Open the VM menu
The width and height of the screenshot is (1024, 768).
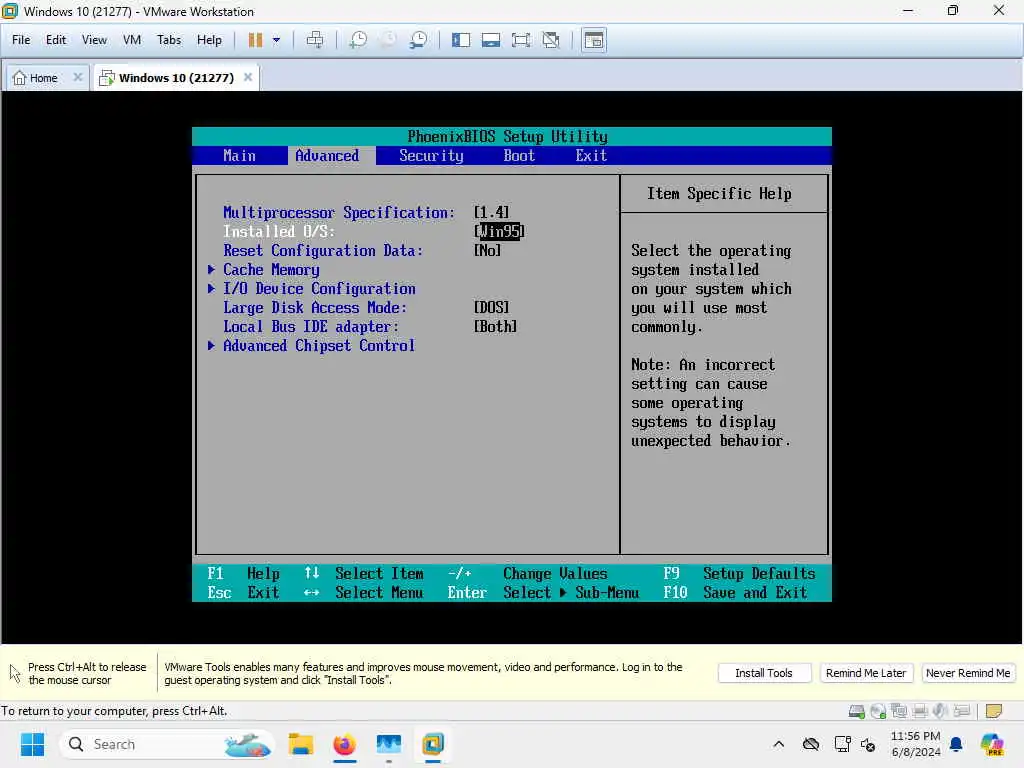click(x=132, y=40)
